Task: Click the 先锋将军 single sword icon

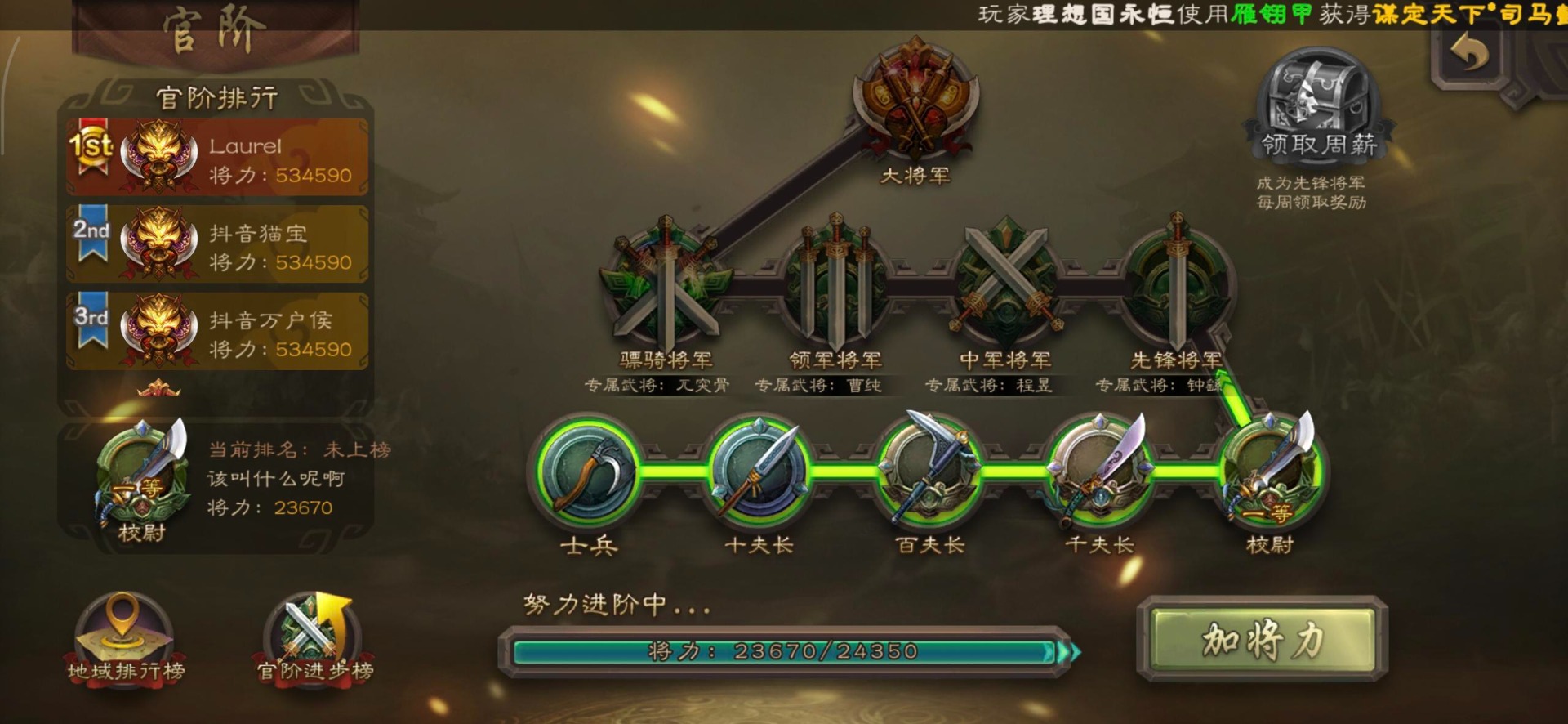Action: click(x=1176, y=282)
